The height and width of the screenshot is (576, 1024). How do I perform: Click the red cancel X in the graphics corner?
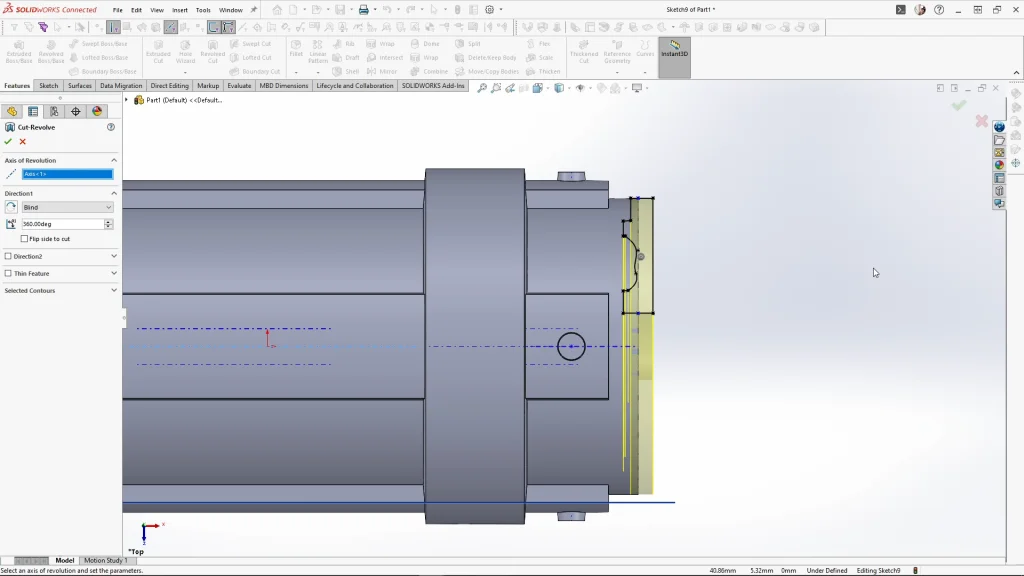981,121
